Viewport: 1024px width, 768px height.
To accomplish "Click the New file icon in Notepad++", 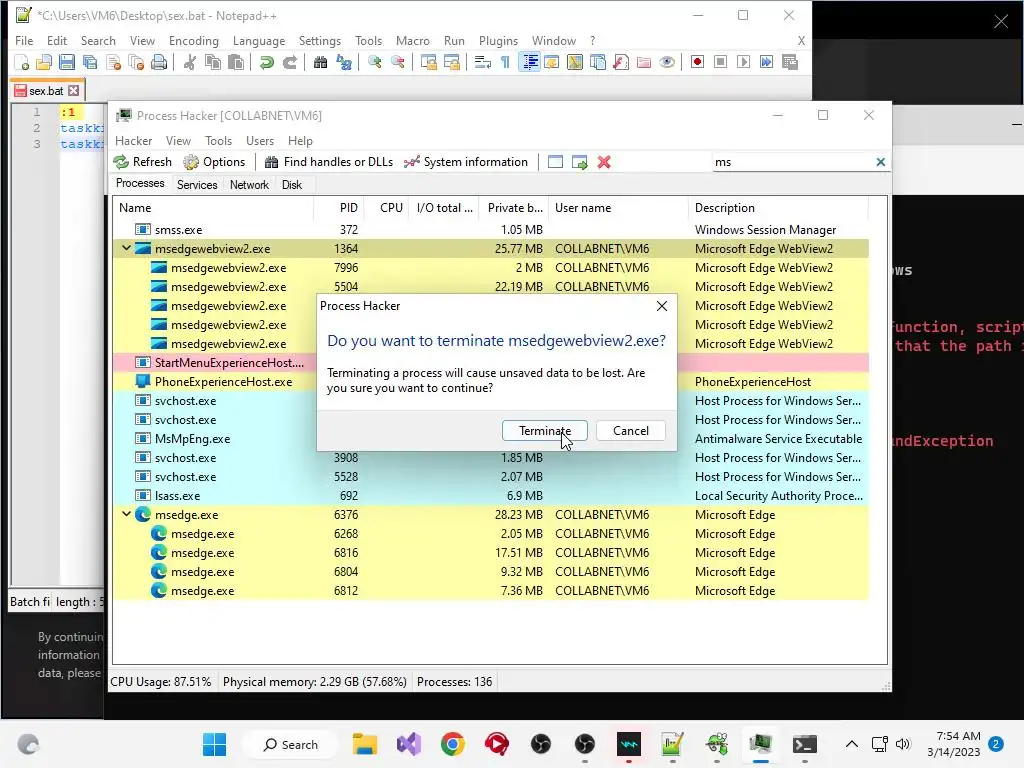I will (22, 63).
